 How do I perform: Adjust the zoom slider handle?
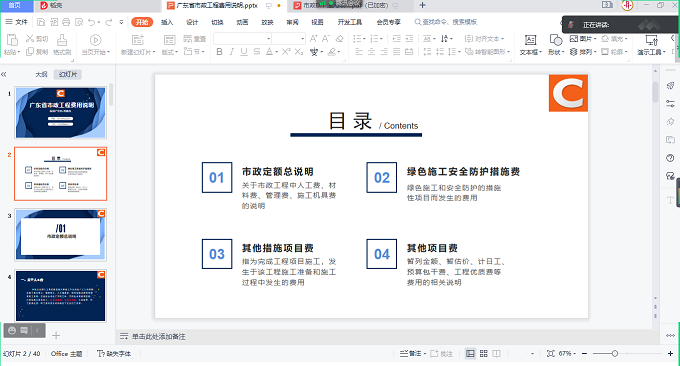(x=615, y=353)
